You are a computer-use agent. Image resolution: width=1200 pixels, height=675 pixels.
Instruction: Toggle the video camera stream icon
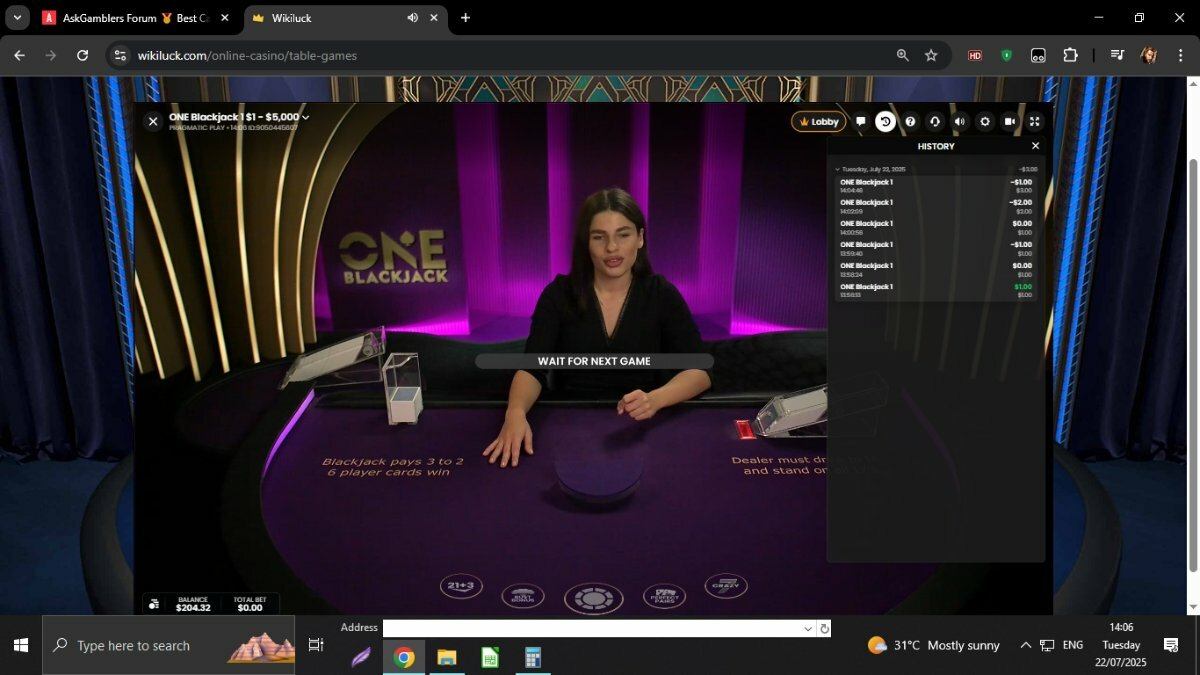(1010, 121)
